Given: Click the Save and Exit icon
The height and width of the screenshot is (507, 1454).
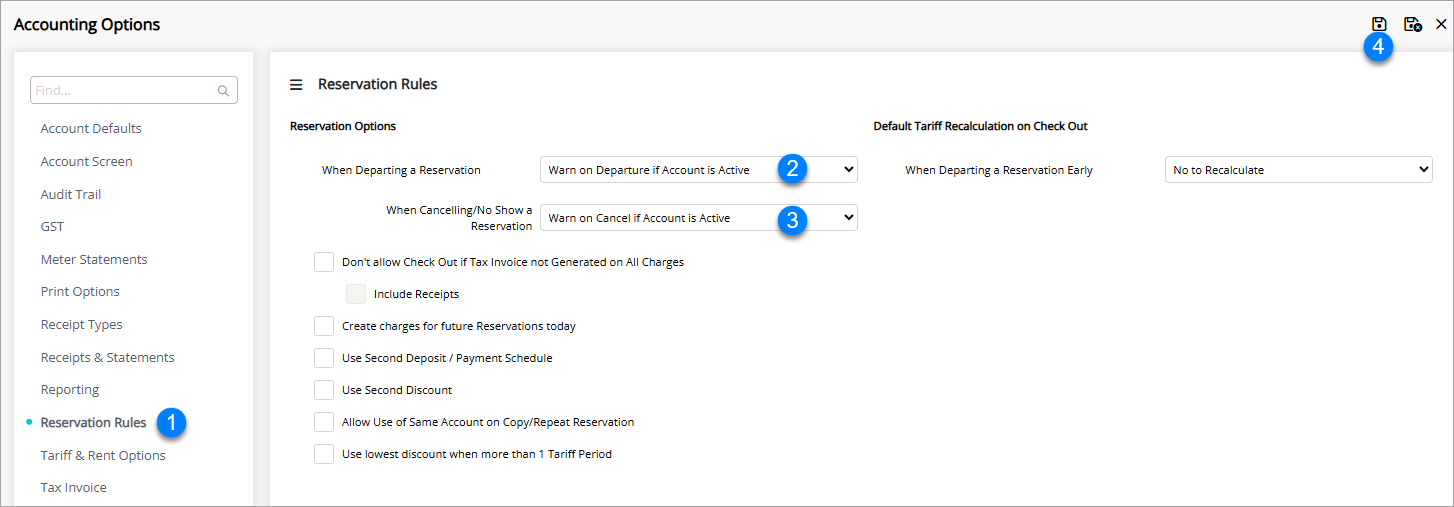Looking at the screenshot, I should click(1412, 24).
